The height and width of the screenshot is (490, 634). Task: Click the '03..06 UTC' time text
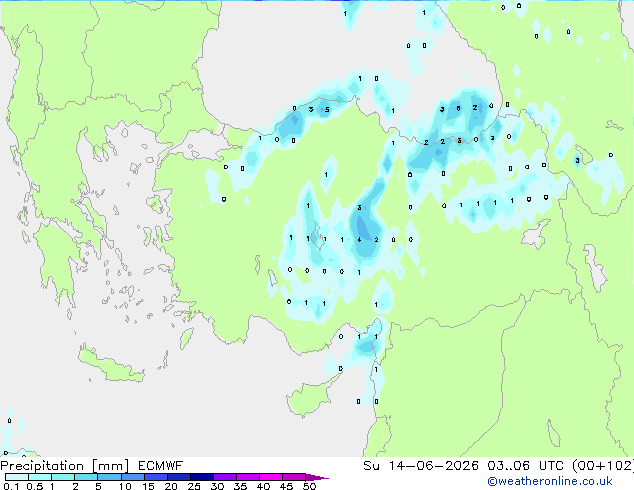point(528,466)
